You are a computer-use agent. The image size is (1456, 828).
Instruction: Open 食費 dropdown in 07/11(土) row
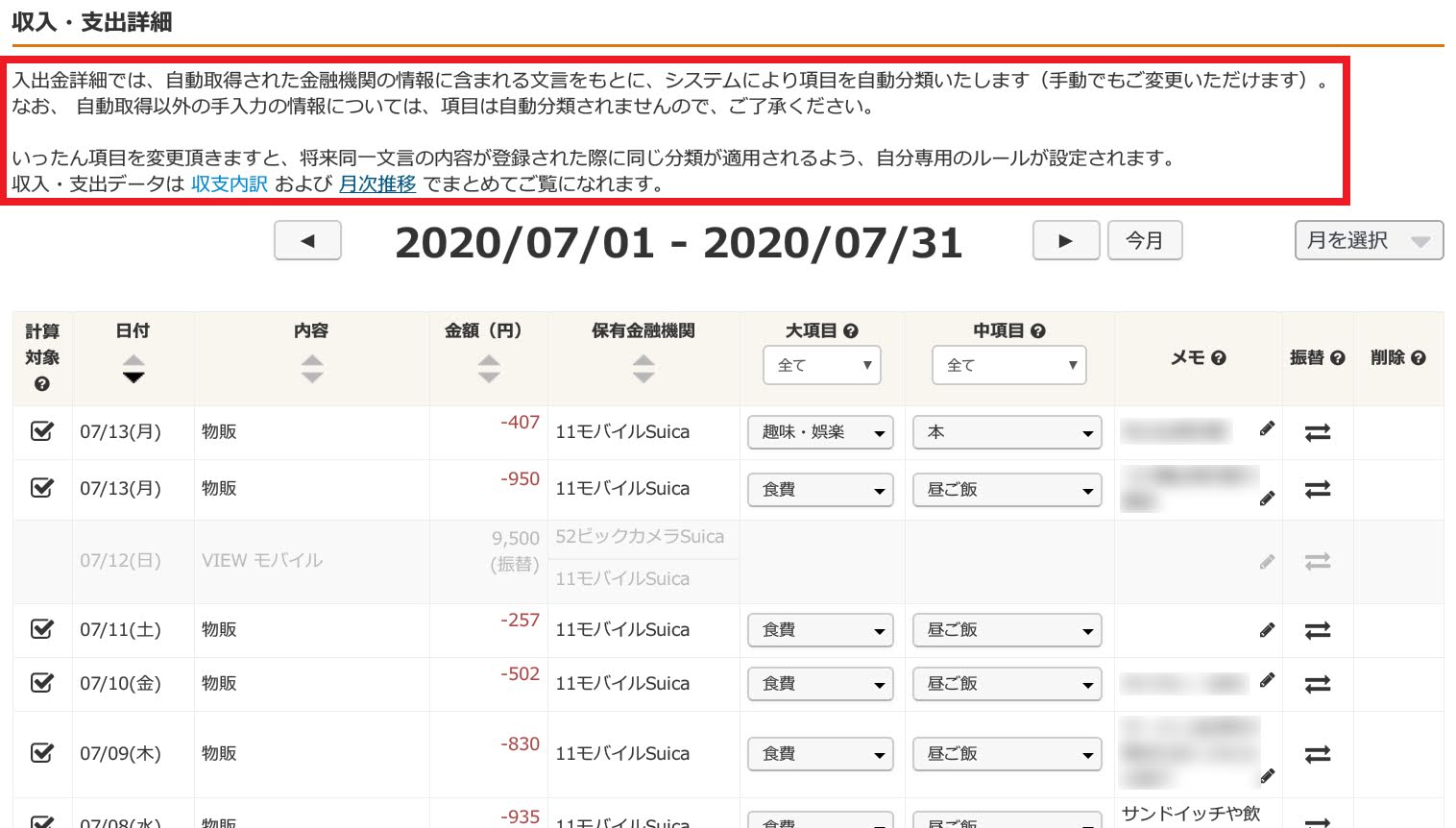coord(820,630)
